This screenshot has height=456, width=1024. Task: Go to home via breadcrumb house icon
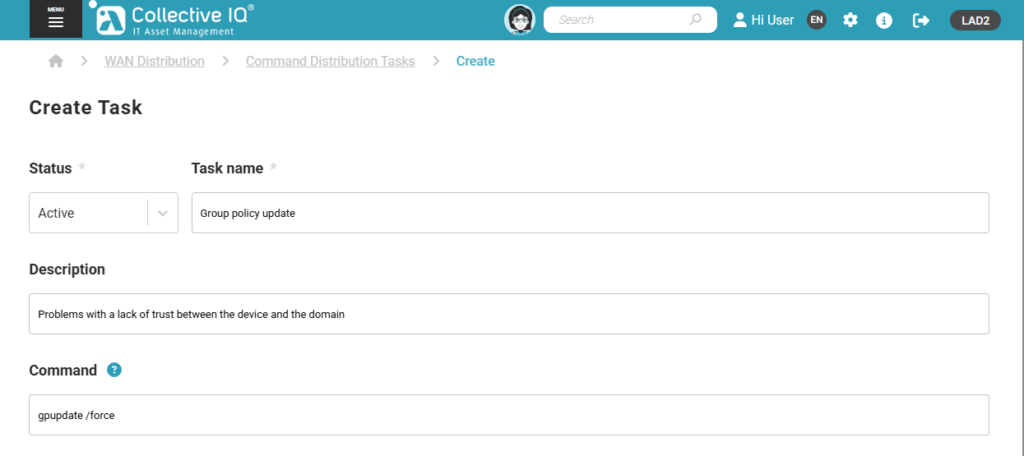[56, 61]
